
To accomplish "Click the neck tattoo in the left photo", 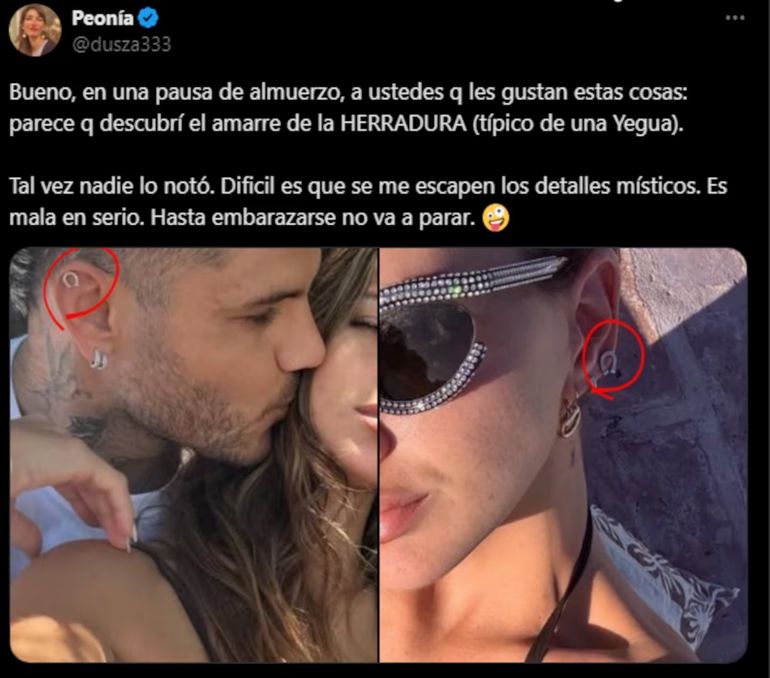I will 61,373.
